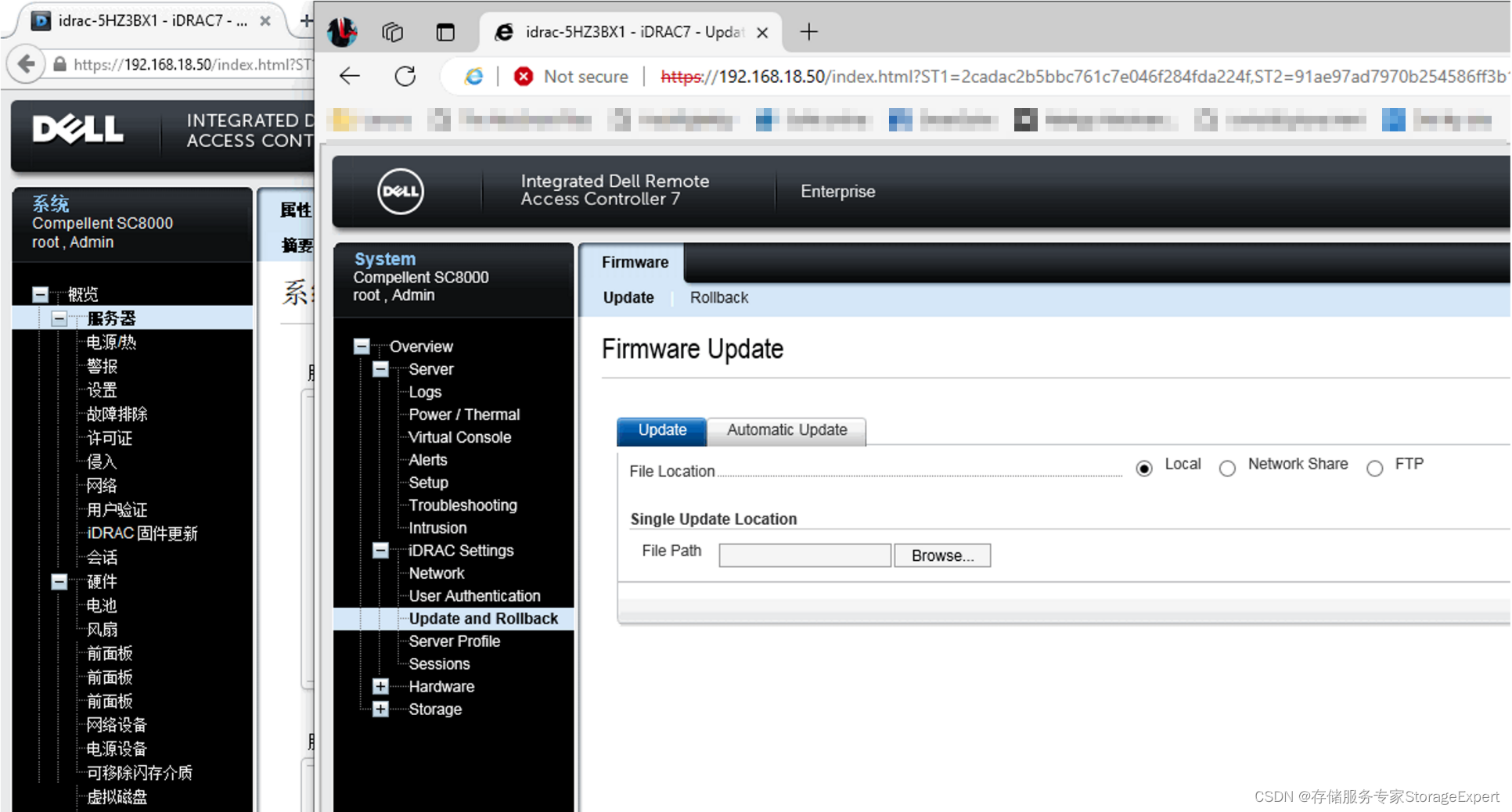Open a new tab with plus icon

tap(808, 32)
